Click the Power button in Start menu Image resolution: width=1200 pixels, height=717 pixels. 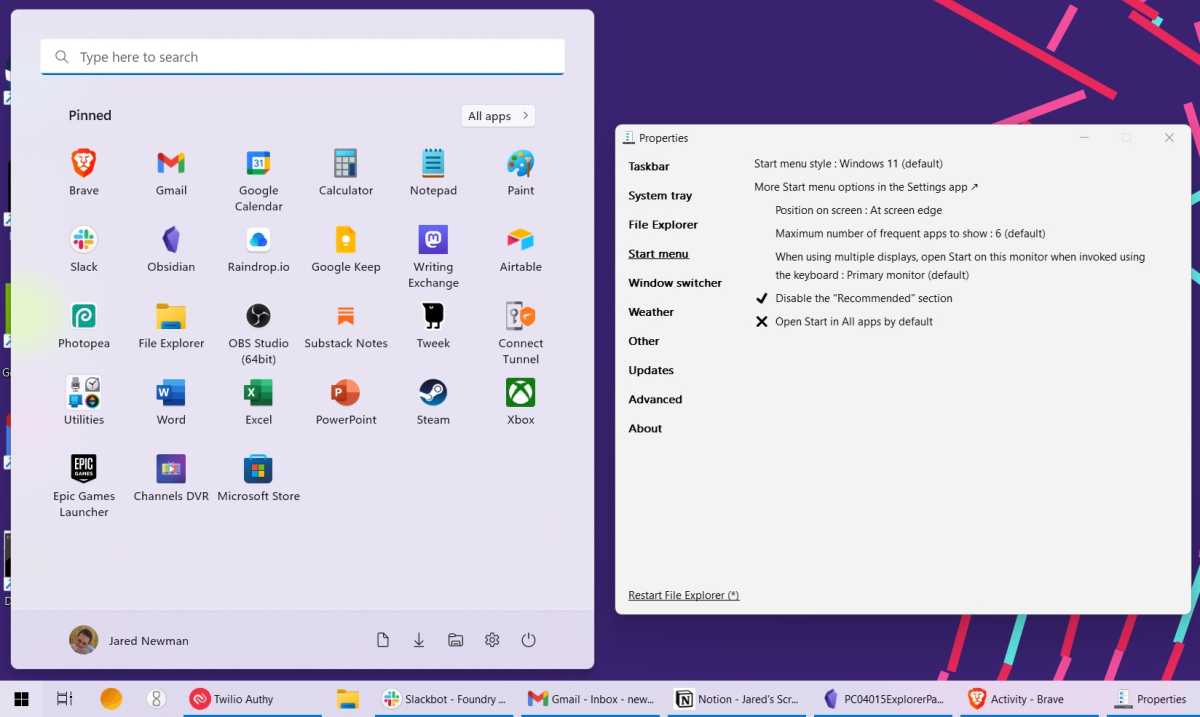[x=529, y=640]
